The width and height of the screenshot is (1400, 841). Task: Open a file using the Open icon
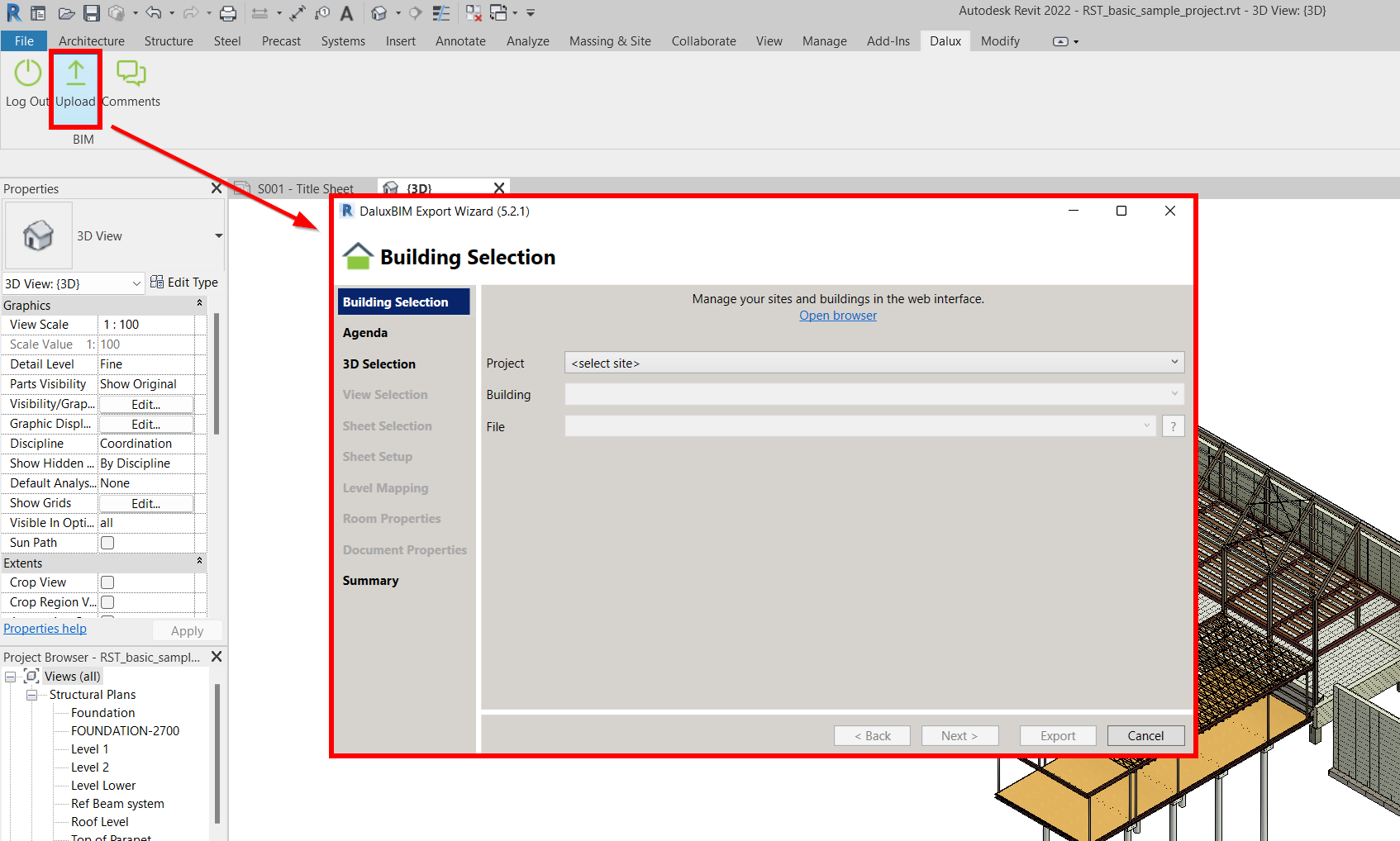pyautogui.click(x=66, y=12)
